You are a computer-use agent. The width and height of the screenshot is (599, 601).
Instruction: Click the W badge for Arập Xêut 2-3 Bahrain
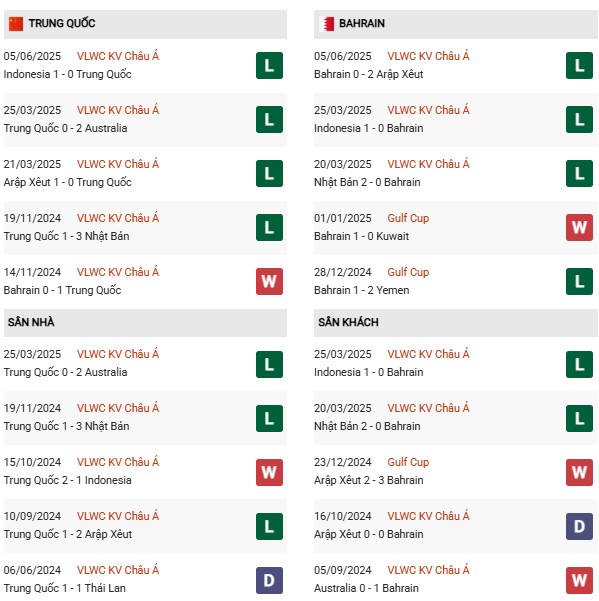coord(579,472)
